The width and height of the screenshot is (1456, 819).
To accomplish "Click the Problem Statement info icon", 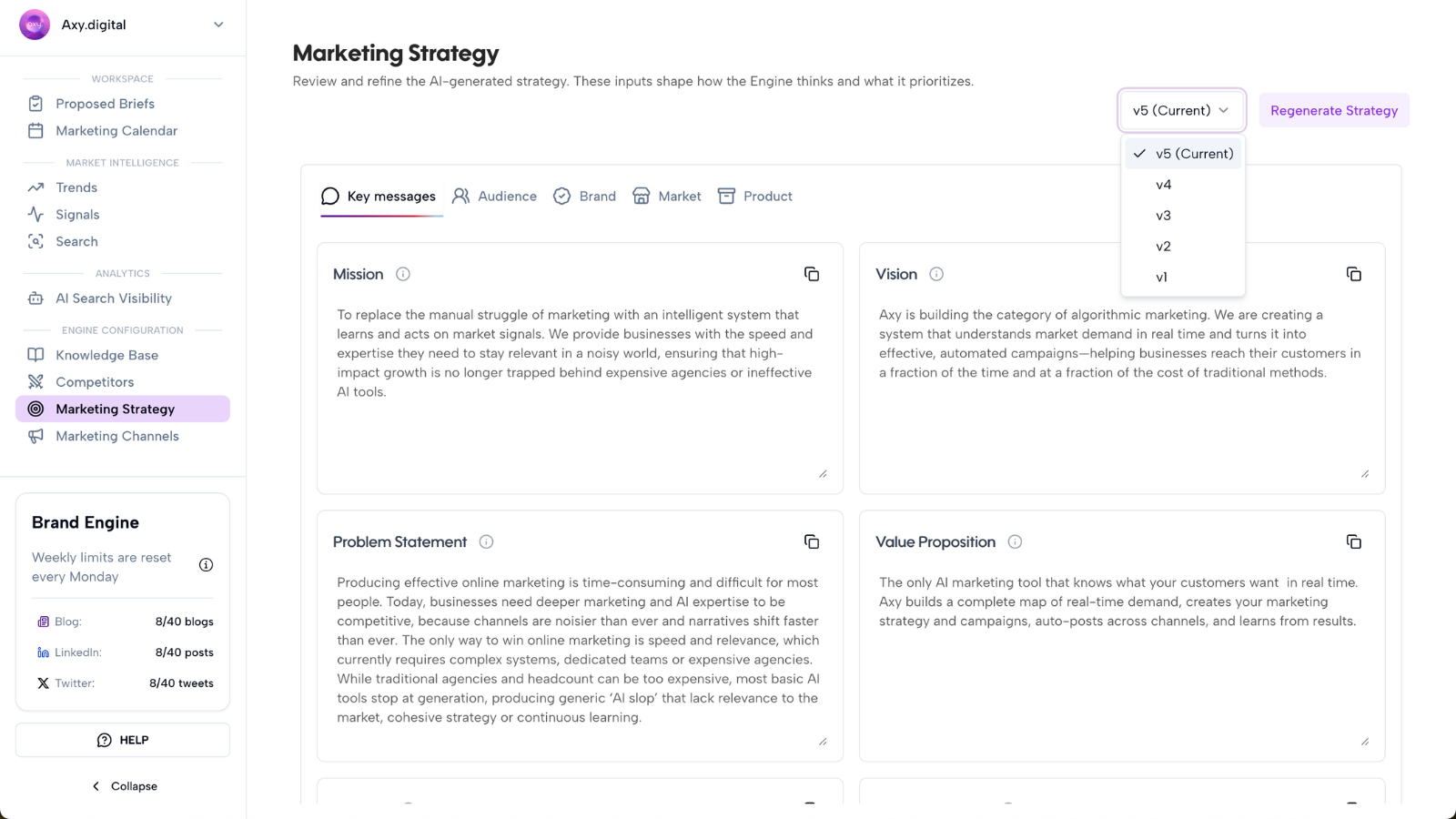I will 487,541.
